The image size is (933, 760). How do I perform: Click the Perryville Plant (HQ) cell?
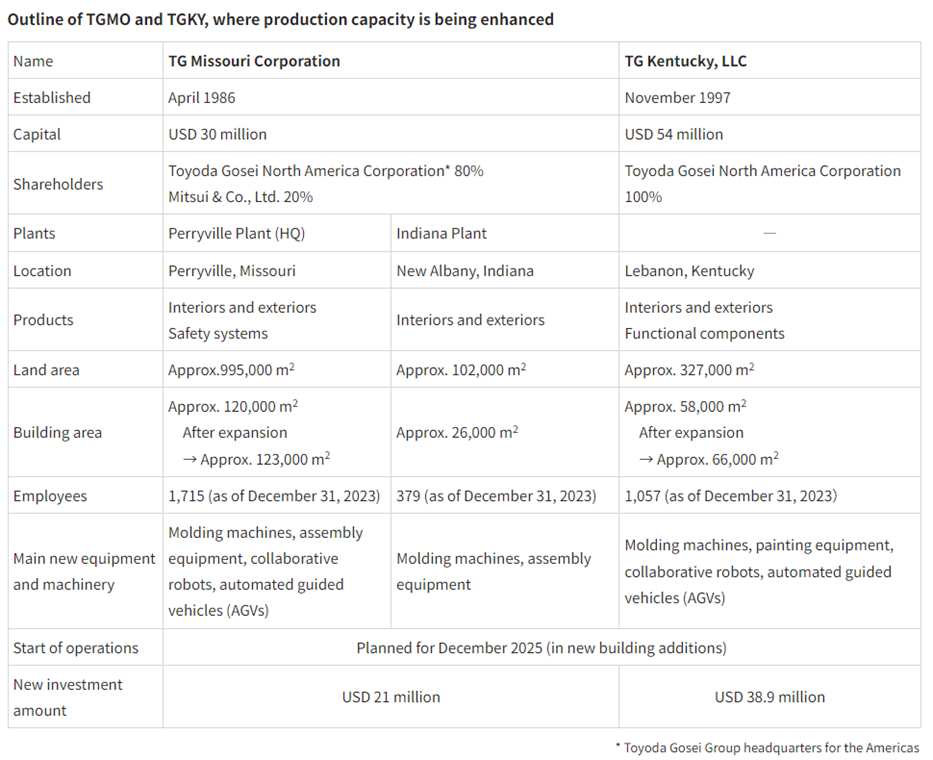point(236,233)
